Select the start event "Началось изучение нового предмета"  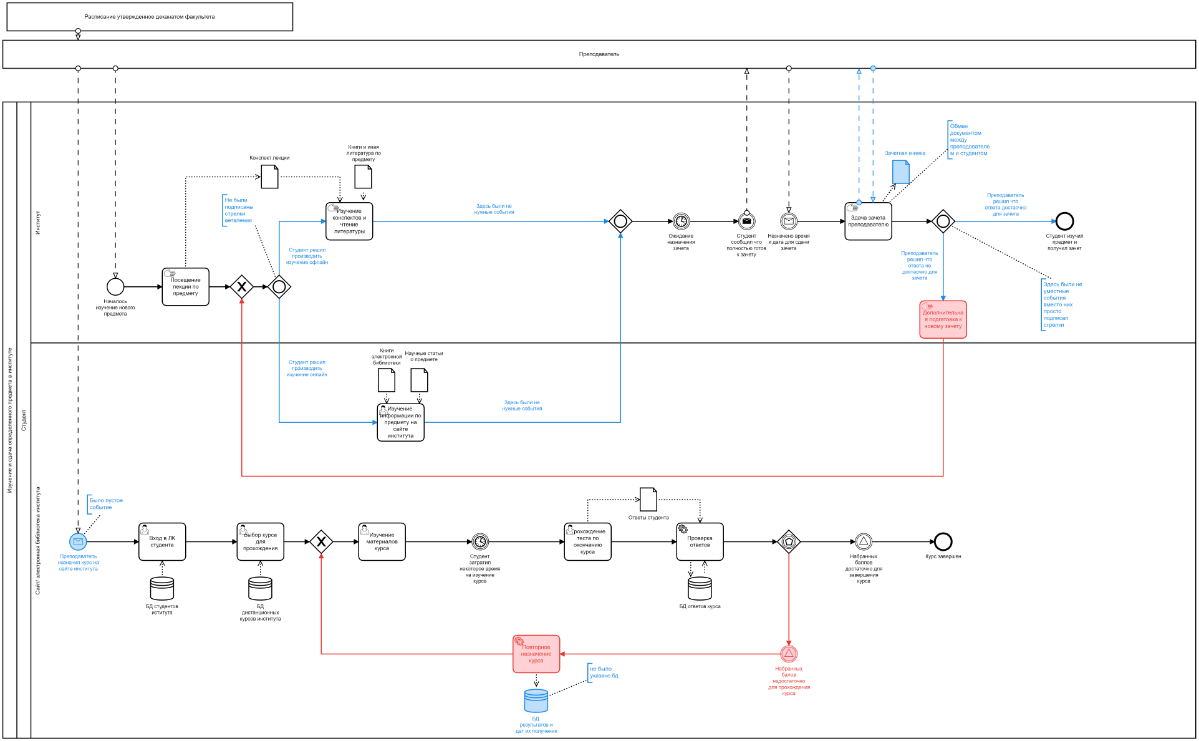click(x=116, y=287)
